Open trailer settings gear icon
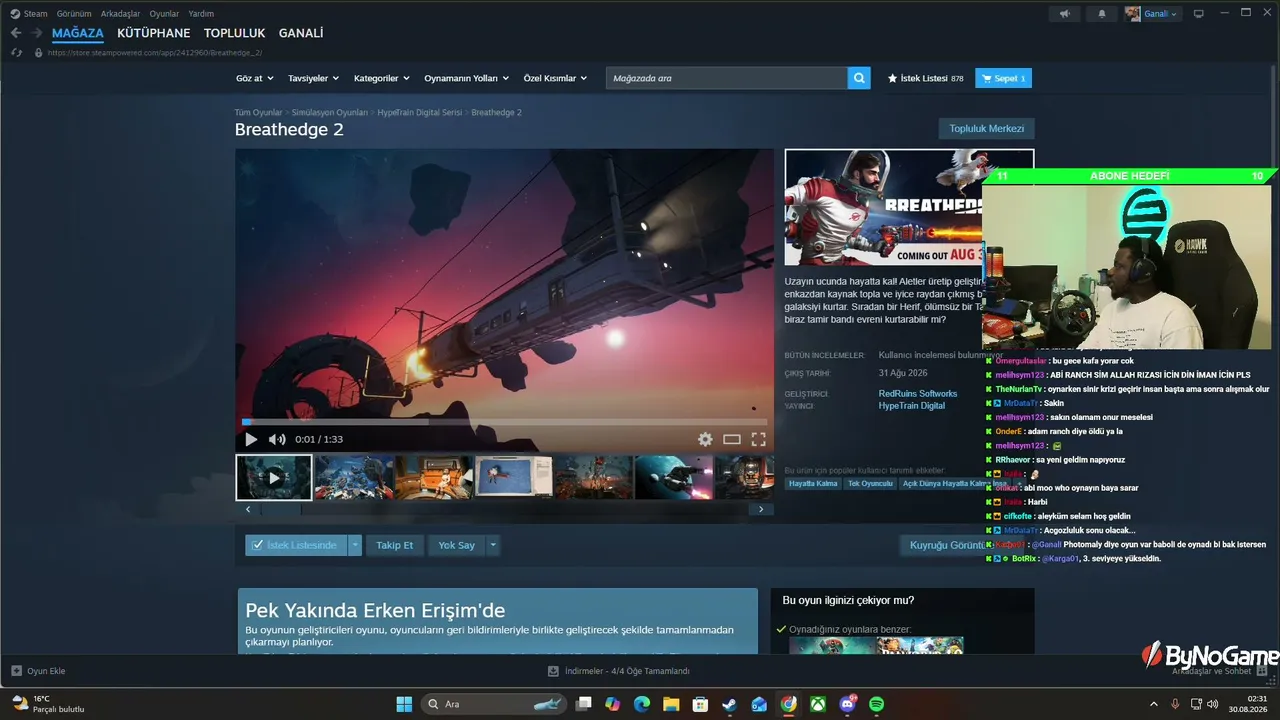1280x720 pixels. [x=705, y=439]
